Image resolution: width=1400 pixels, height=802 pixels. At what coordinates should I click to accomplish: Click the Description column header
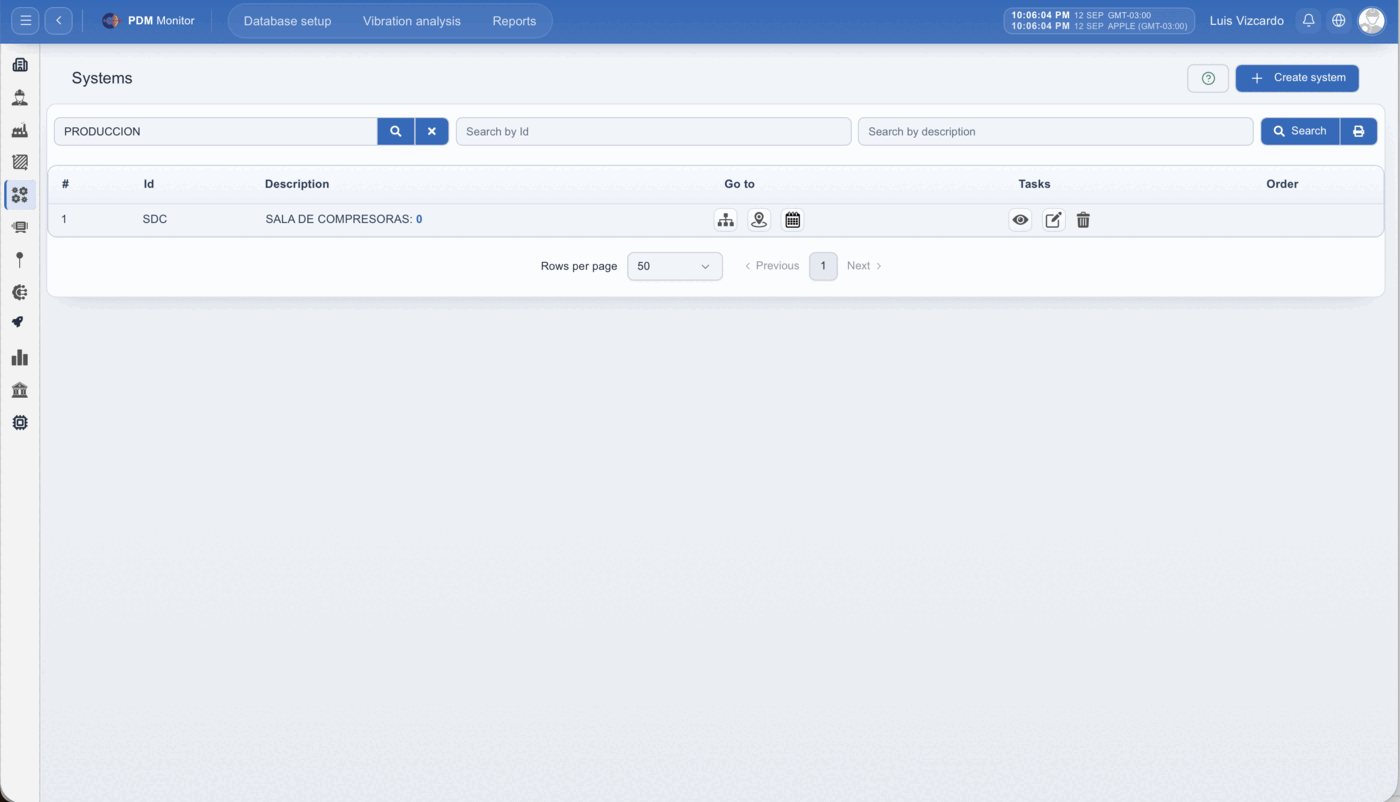click(297, 184)
